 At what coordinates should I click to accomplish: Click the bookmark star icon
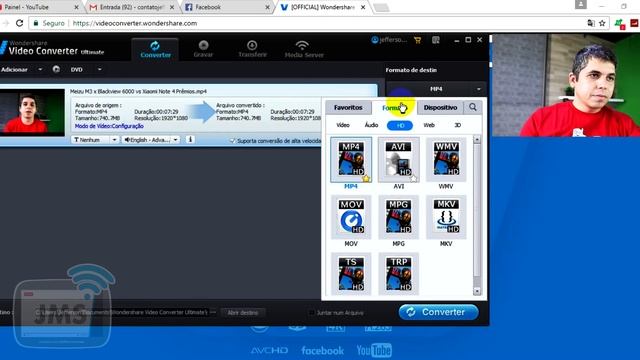pyautogui.click(x=602, y=23)
